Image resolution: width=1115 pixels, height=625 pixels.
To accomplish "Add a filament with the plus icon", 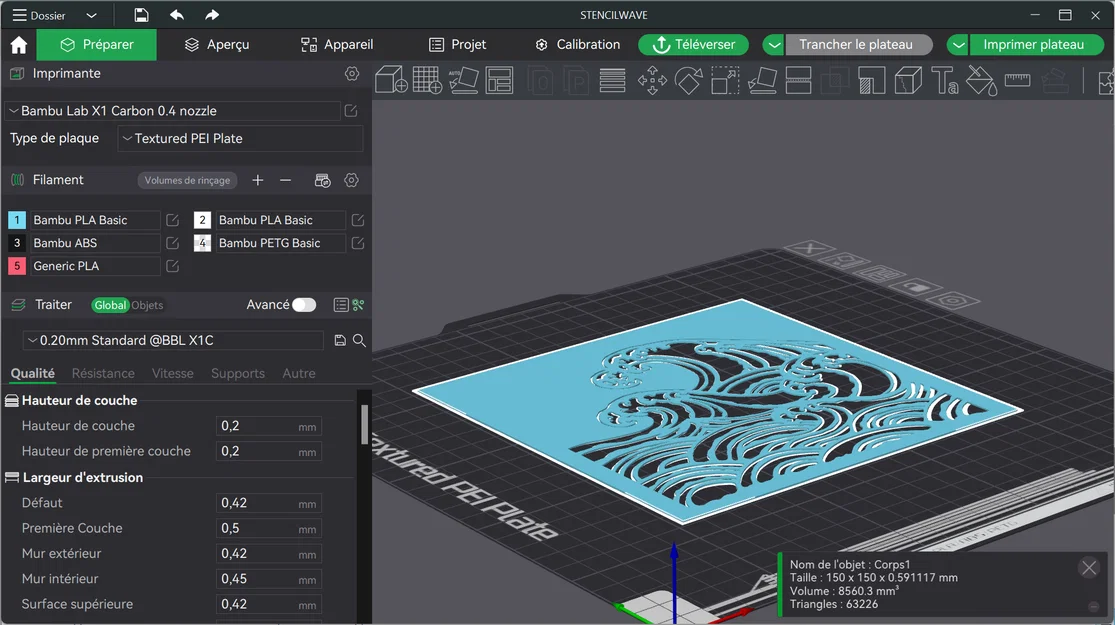I will (257, 181).
